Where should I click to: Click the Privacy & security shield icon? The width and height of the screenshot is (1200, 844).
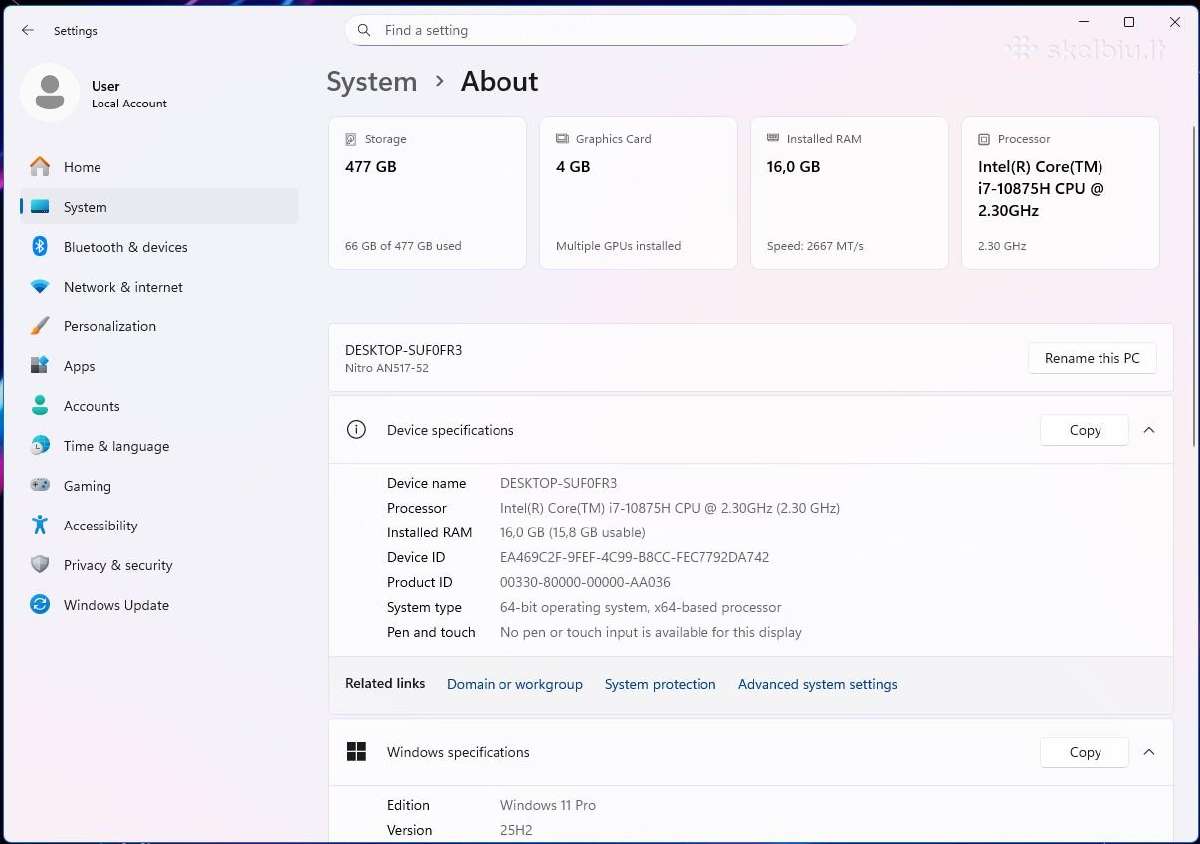(40, 565)
